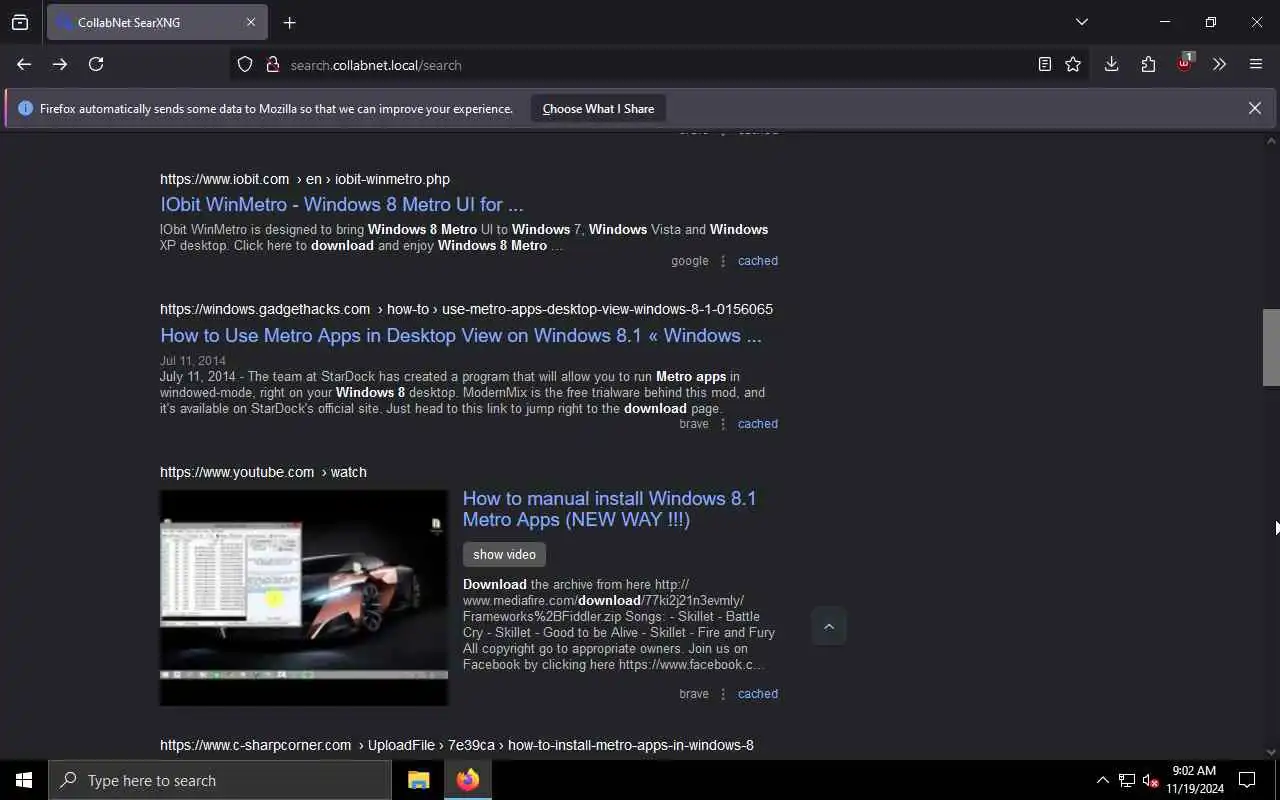Viewport: 1280px width, 800px height.
Task: Click the back to top arrow button
Action: coord(828,626)
